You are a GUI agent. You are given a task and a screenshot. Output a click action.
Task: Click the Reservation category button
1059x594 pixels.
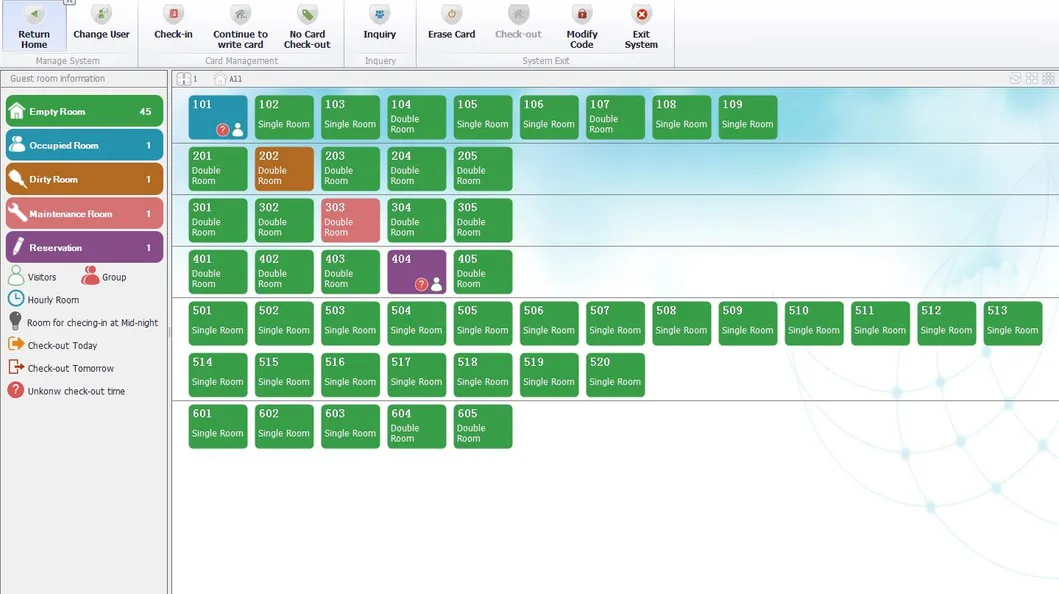point(84,246)
